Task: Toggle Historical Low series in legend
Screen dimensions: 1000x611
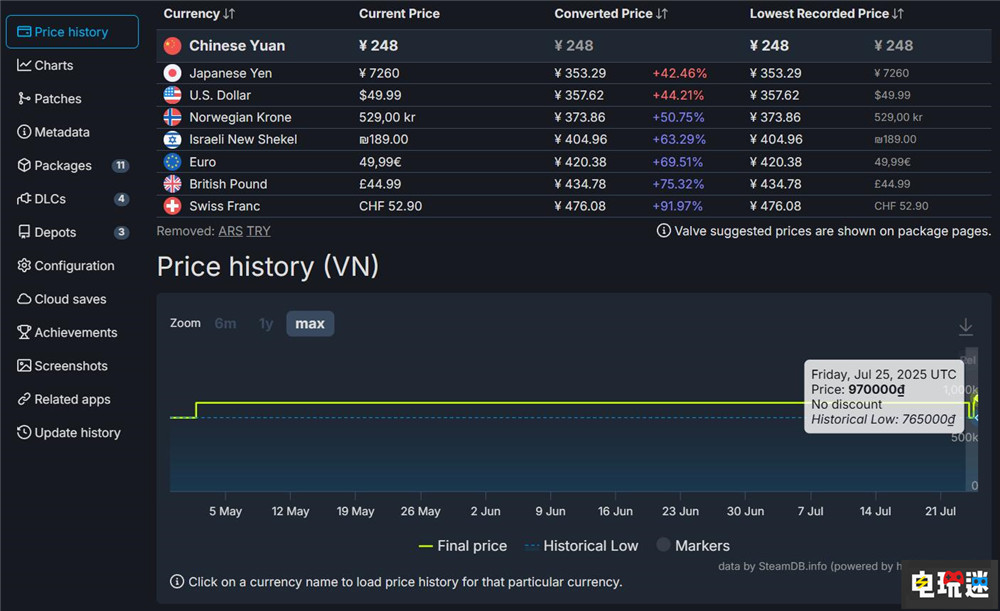Action: pyautogui.click(x=580, y=546)
